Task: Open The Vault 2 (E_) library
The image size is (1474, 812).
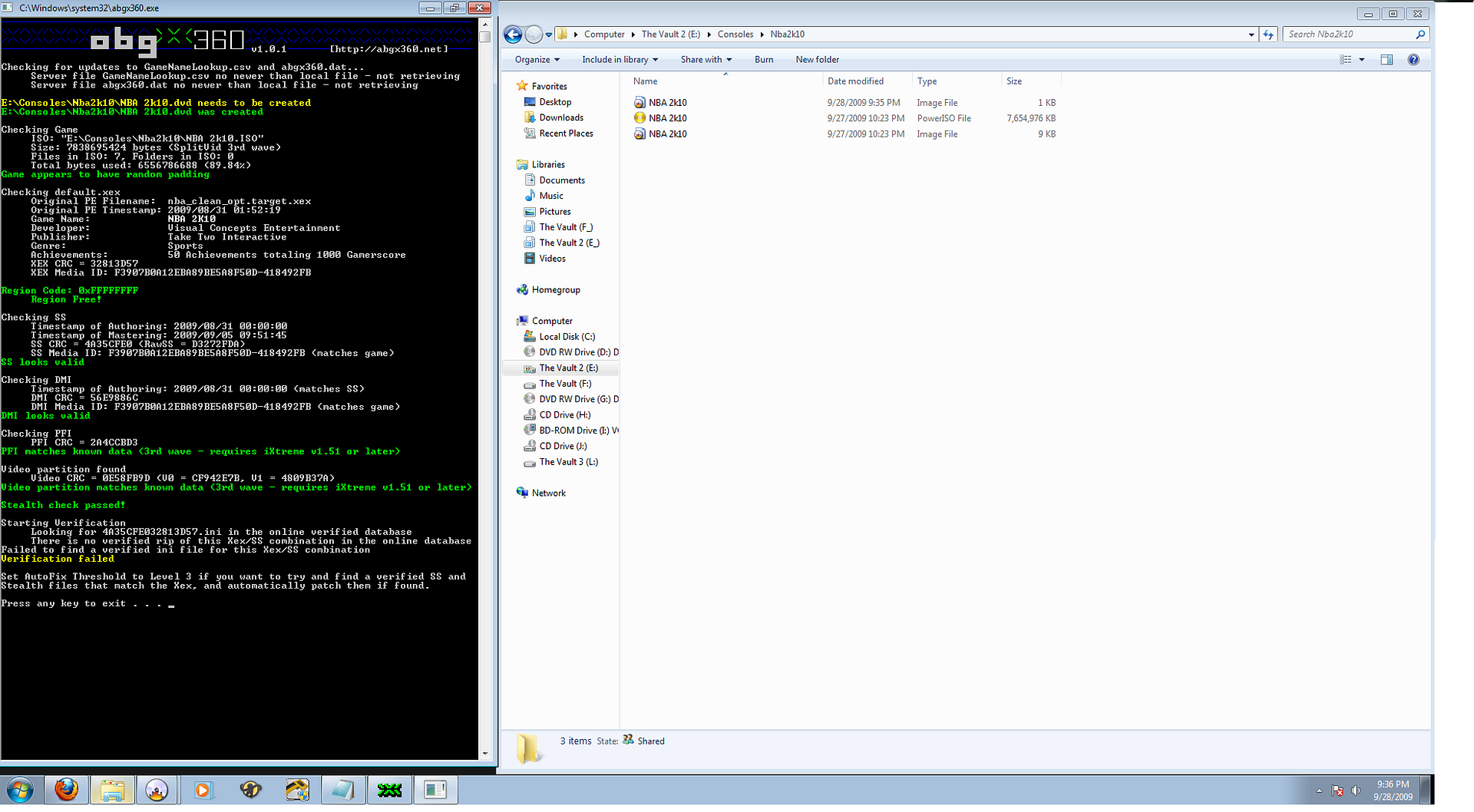Action: click(569, 243)
